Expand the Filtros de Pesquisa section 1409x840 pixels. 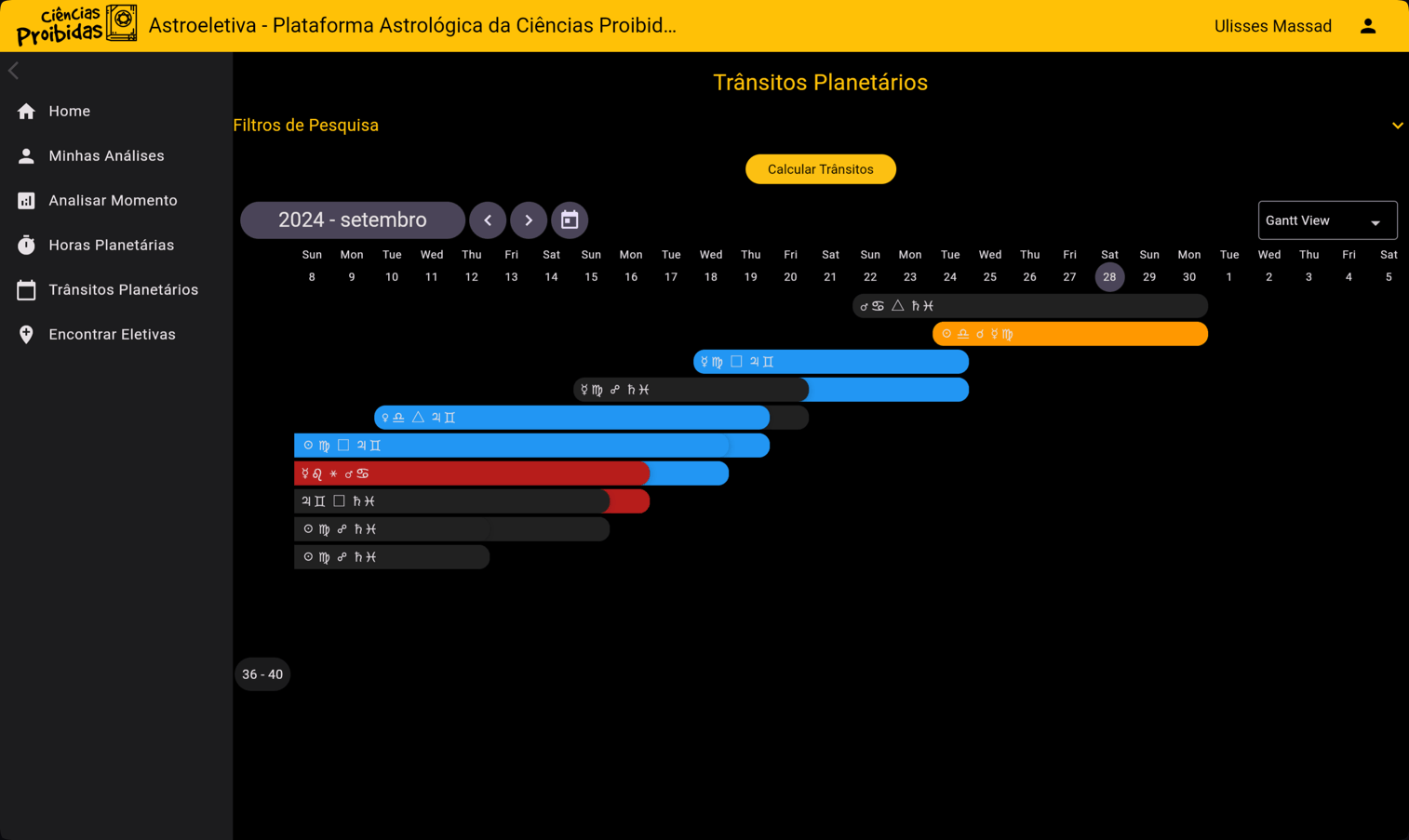(x=1397, y=126)
